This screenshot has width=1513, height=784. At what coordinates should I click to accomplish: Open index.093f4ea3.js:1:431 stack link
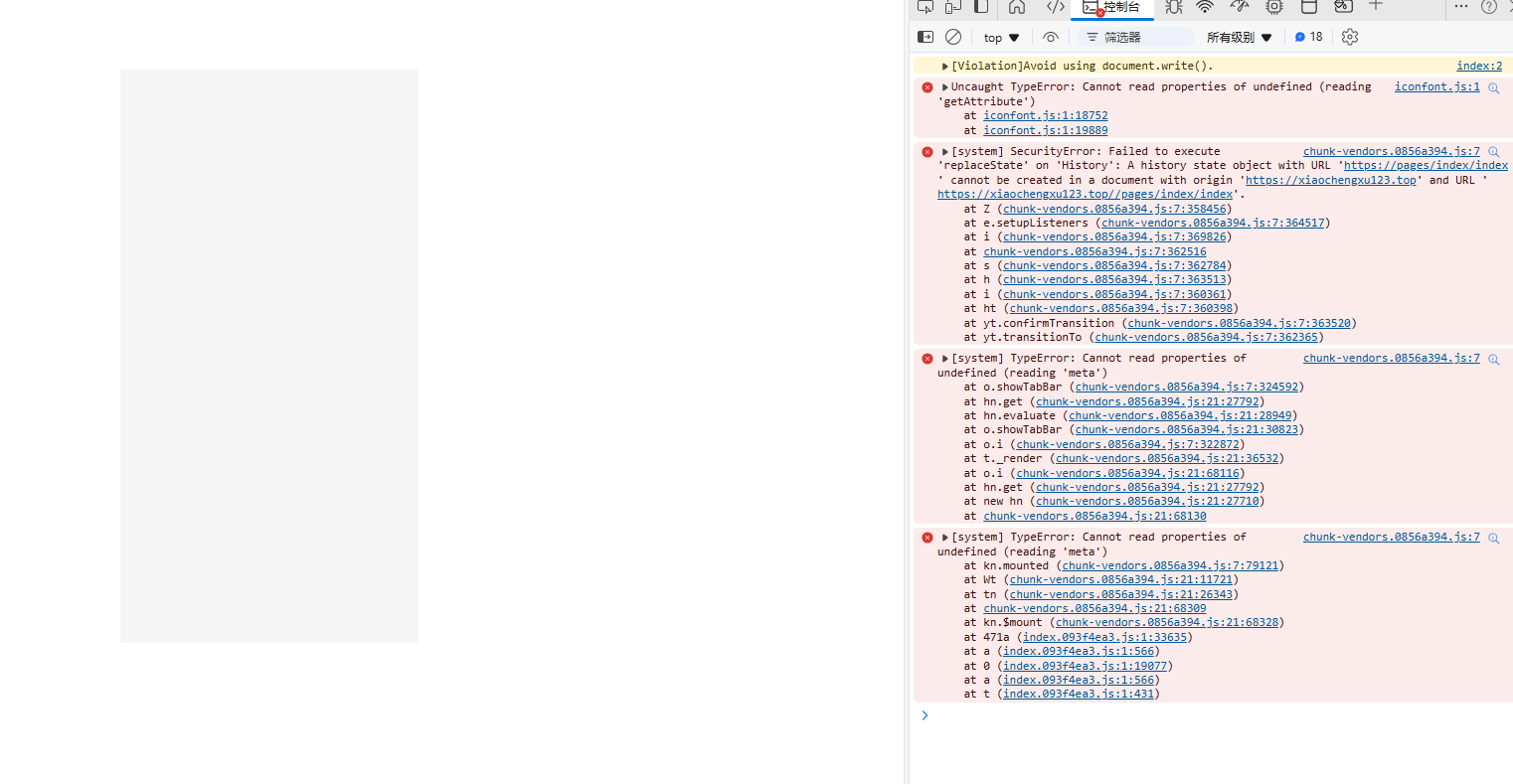[x=1079, y=694]
